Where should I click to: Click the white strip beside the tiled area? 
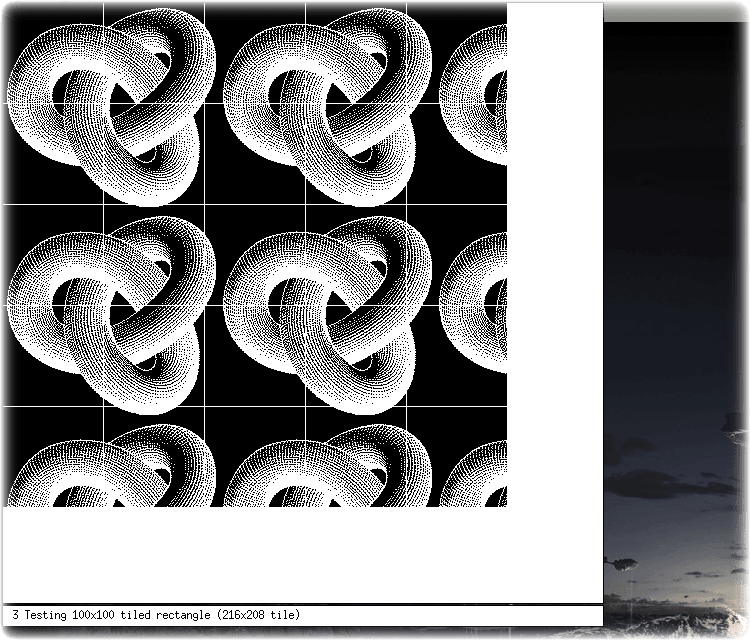555,254
